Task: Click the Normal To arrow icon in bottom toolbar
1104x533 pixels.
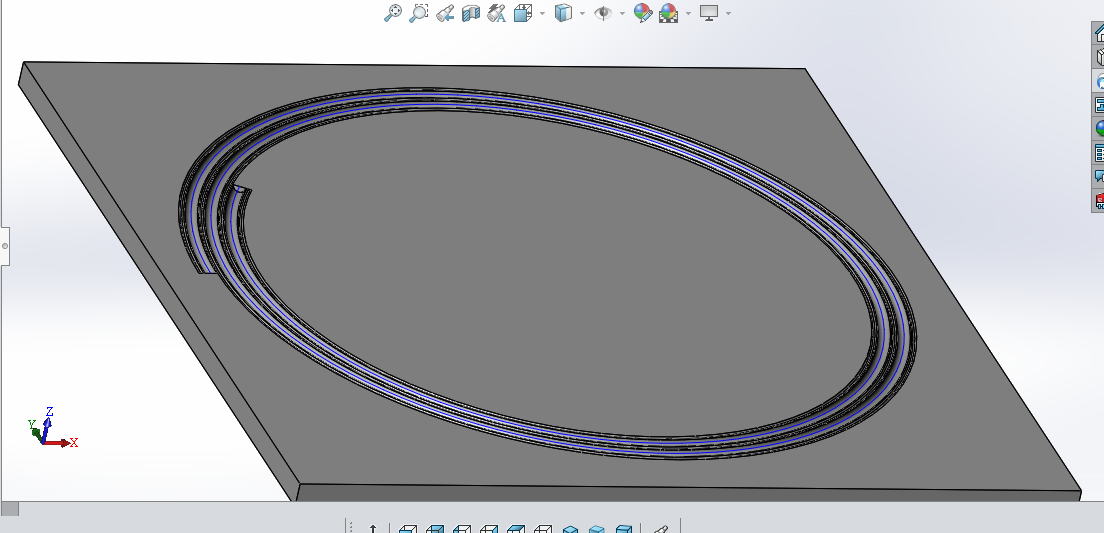Action: point(373,528)
